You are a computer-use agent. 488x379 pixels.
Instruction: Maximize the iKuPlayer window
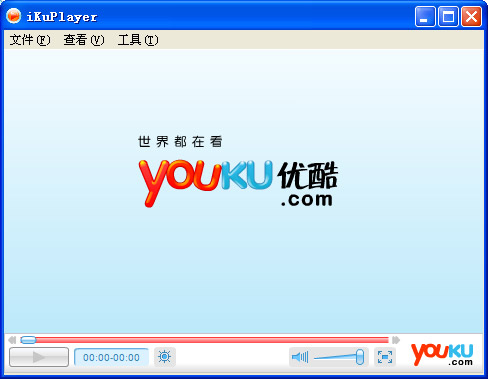pyautogui.click(x=448, y=16)
